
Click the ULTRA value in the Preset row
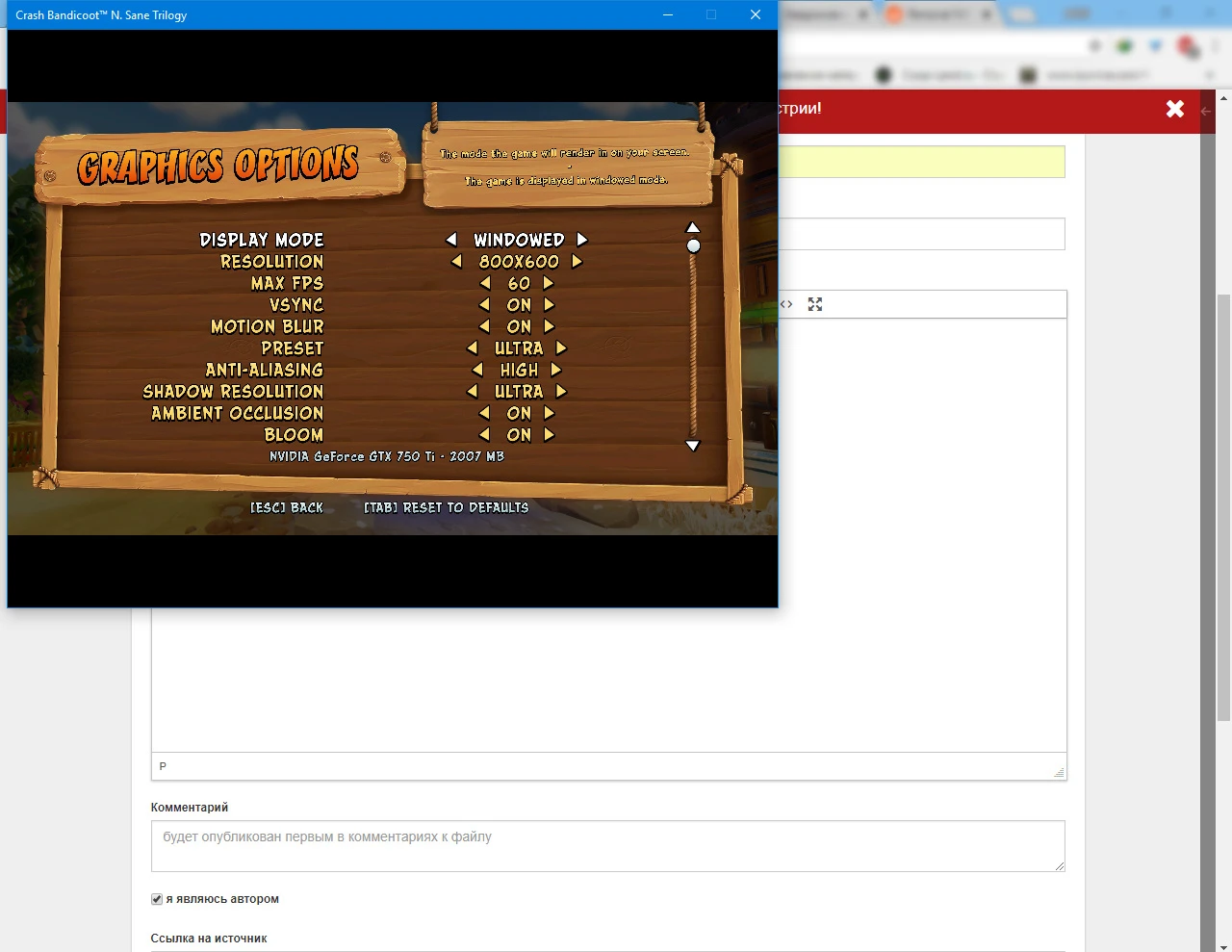(519, 347)
